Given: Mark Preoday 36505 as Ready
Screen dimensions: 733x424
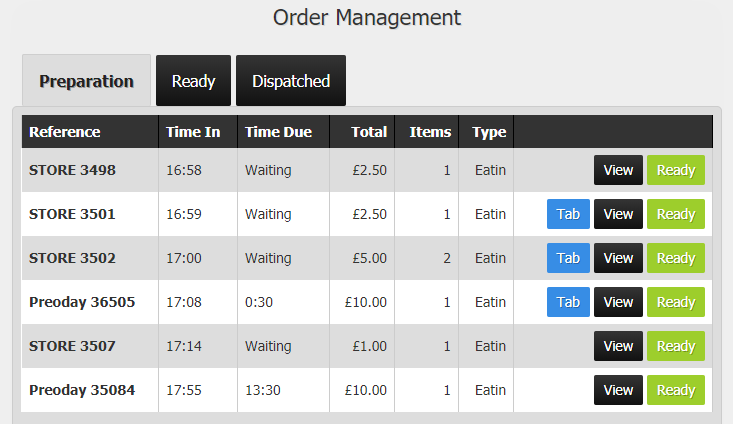Looking at the screenshot, I should [676, 302].
